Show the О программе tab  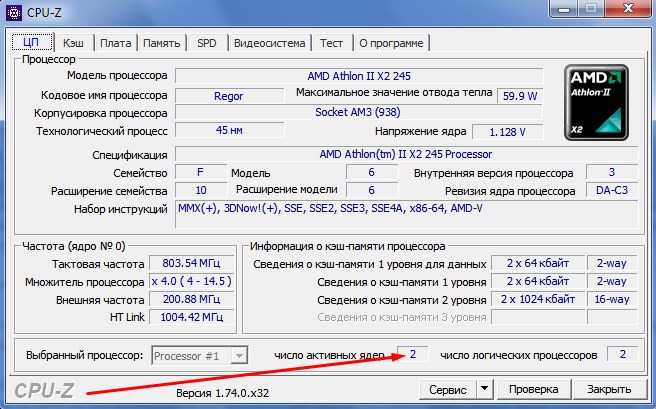pyautogui.click(x=392, y=43)
